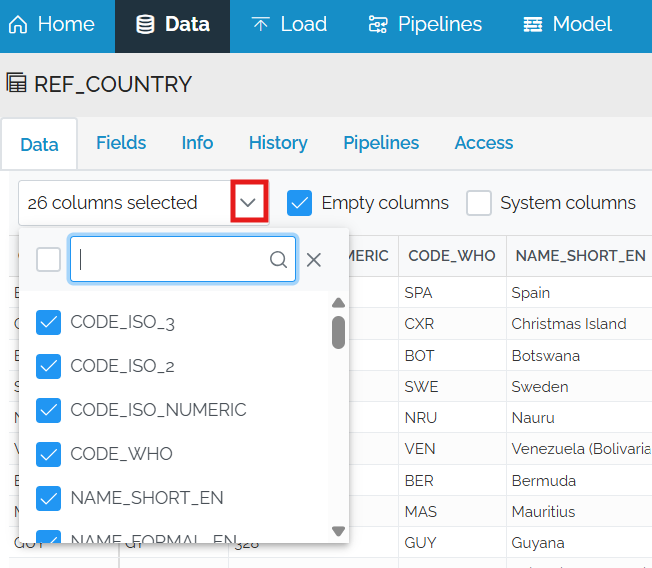Select the Data sub-tab

(x=39, y=144)
